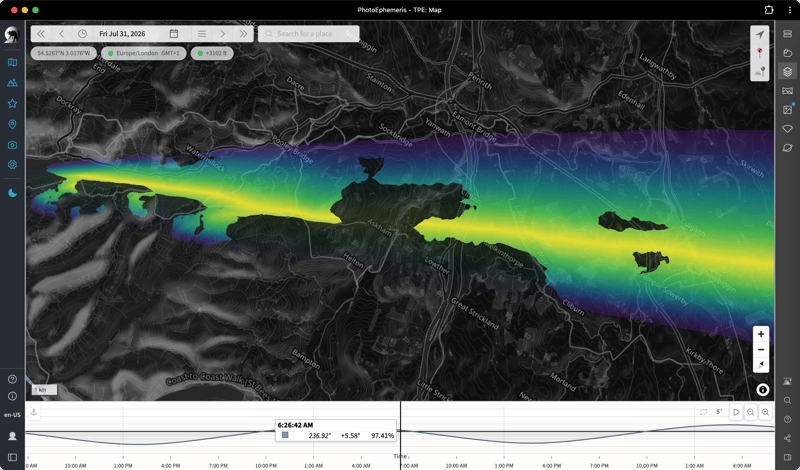800x470 pixels.
Task: Open the stacked panels icon in right sidebar
Action: tap(787, 34)
